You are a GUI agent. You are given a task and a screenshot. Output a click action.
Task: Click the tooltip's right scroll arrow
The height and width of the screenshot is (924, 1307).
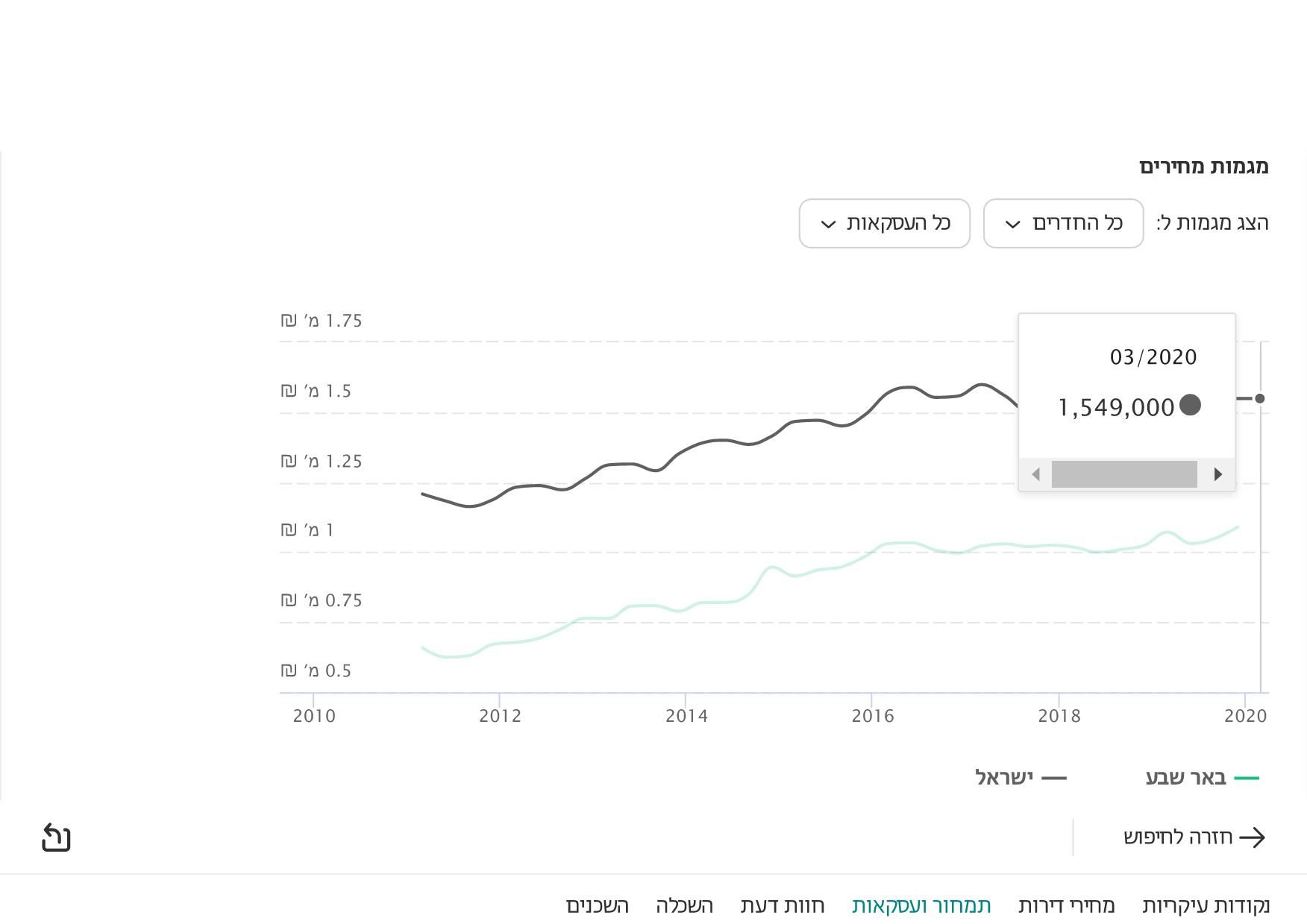(1217, 474)
